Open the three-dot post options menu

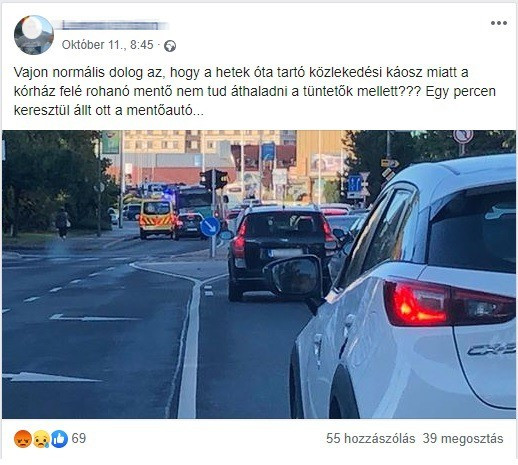pos(499,23)
